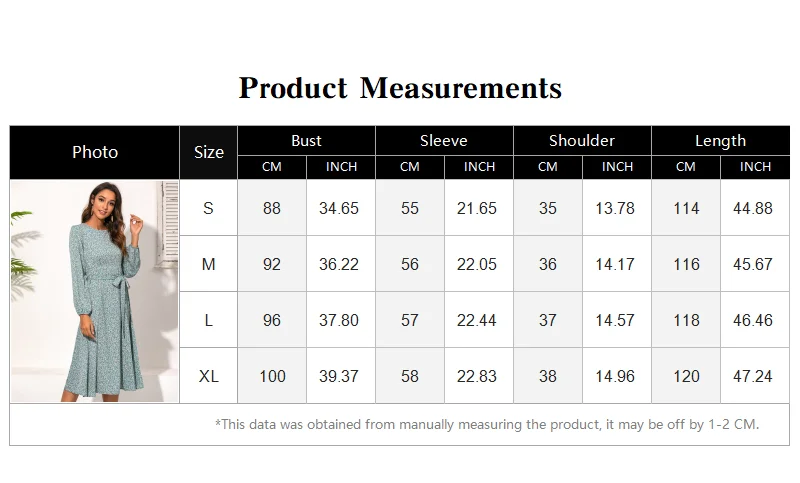The width and height of the screenshot is (800, 483).
Task: Click the 22.44 sleeve inch cell
Action: pyautogui.click(x=479, y=320)
